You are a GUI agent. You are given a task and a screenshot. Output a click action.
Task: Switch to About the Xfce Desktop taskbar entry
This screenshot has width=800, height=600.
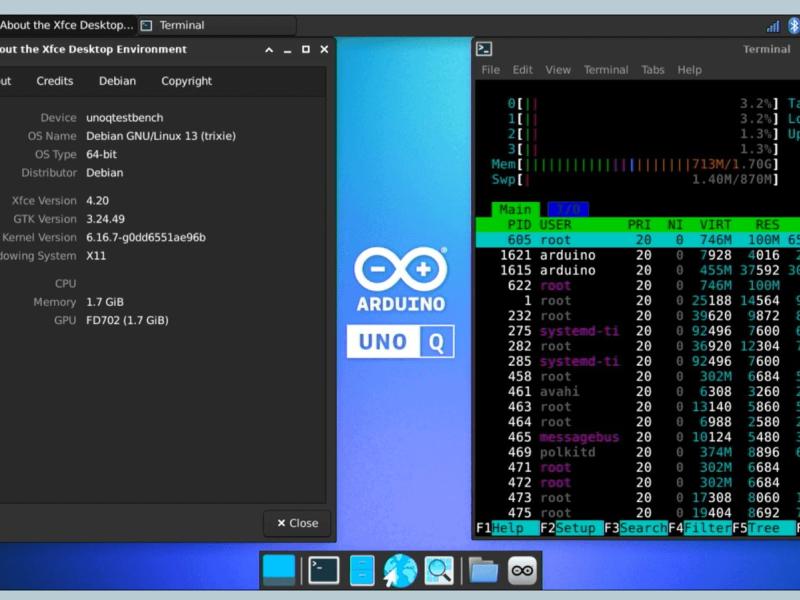(68, 26)
